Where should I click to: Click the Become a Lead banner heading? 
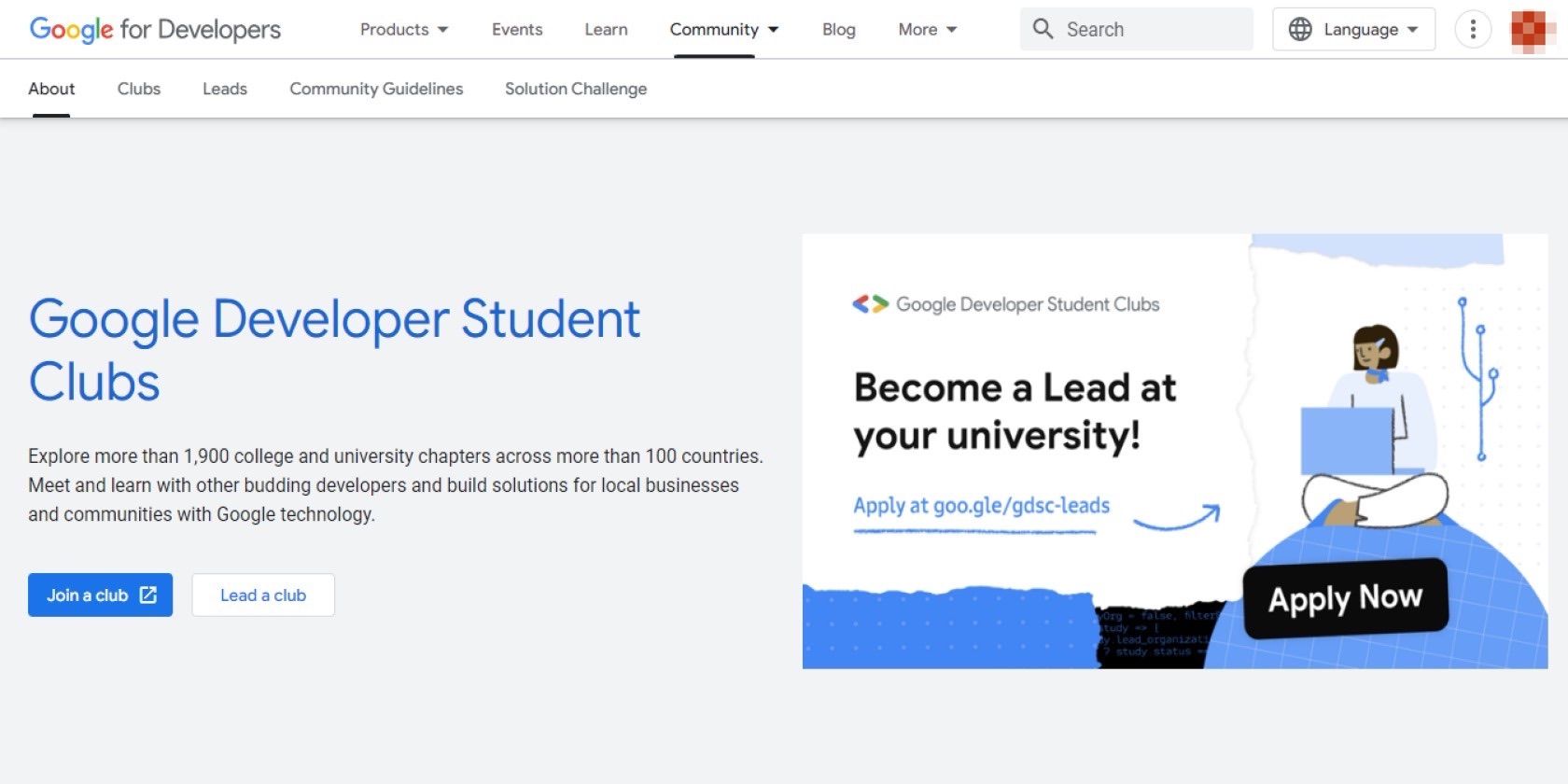point(1015,411)
